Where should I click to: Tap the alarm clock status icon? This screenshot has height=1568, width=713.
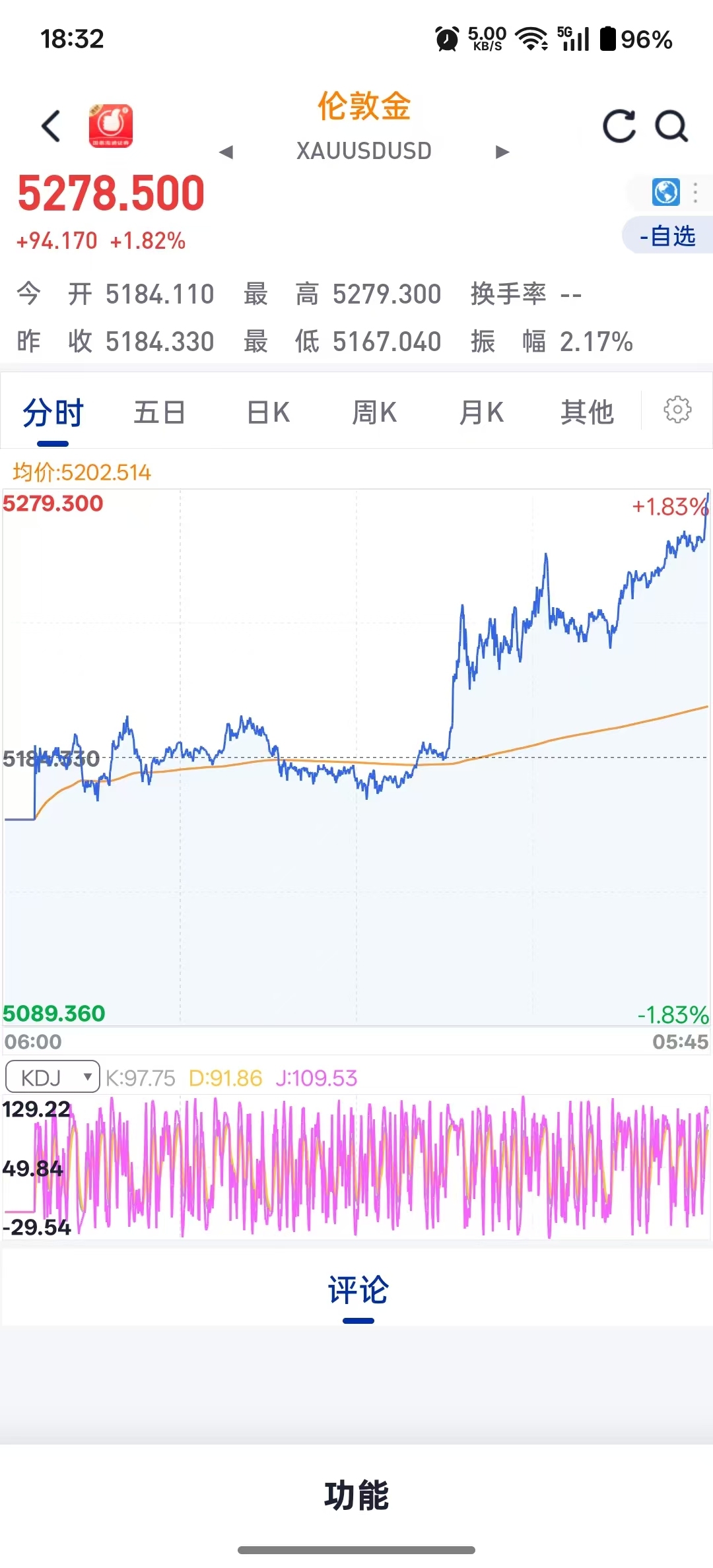click(x=447, y=39)
